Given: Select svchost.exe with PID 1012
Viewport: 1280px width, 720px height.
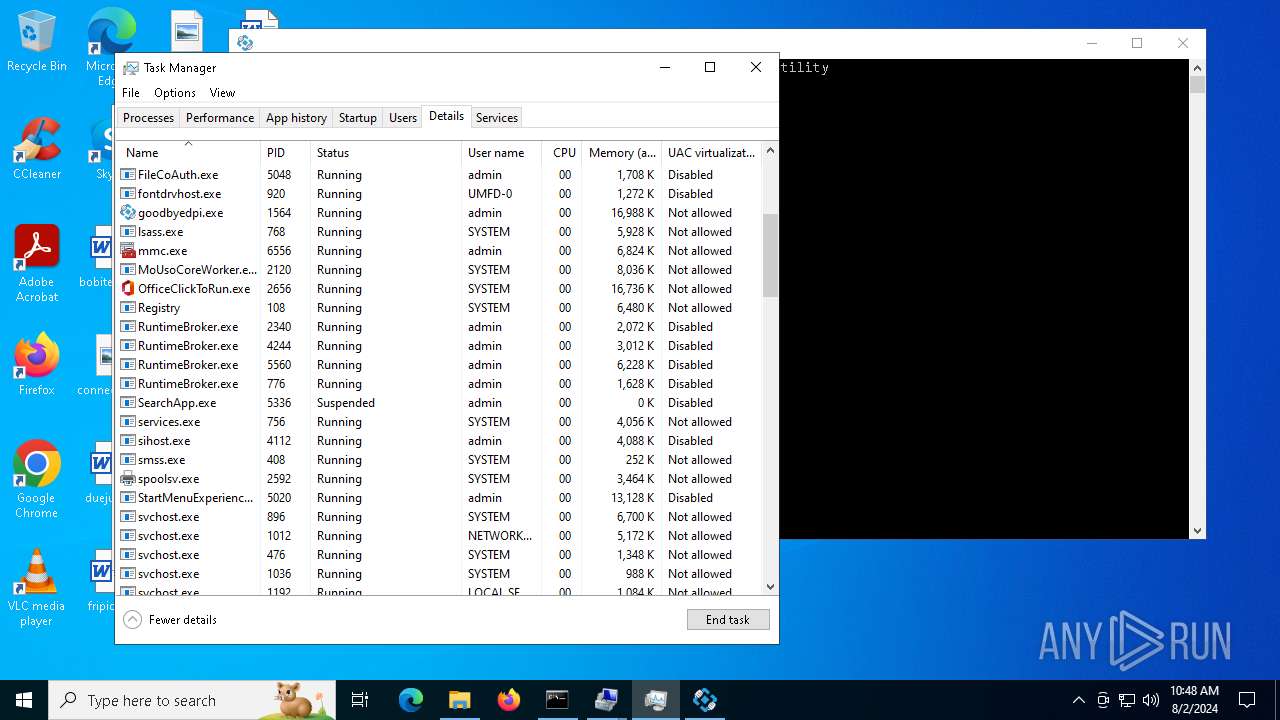Looking at the screenshot, I should click(439, 536).
